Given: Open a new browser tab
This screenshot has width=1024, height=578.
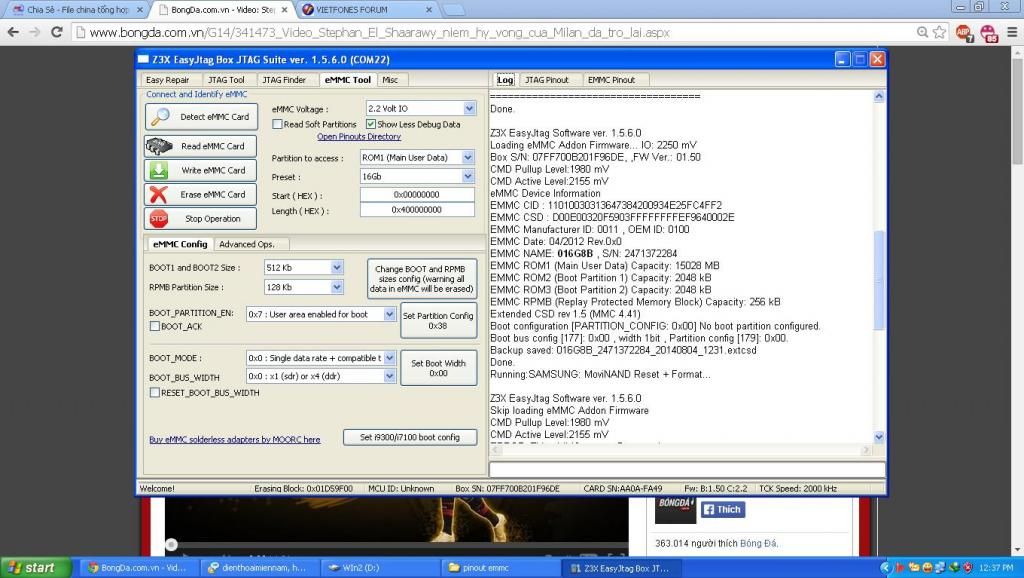Looking at the screenshot, I should click(x=454, y=10).
